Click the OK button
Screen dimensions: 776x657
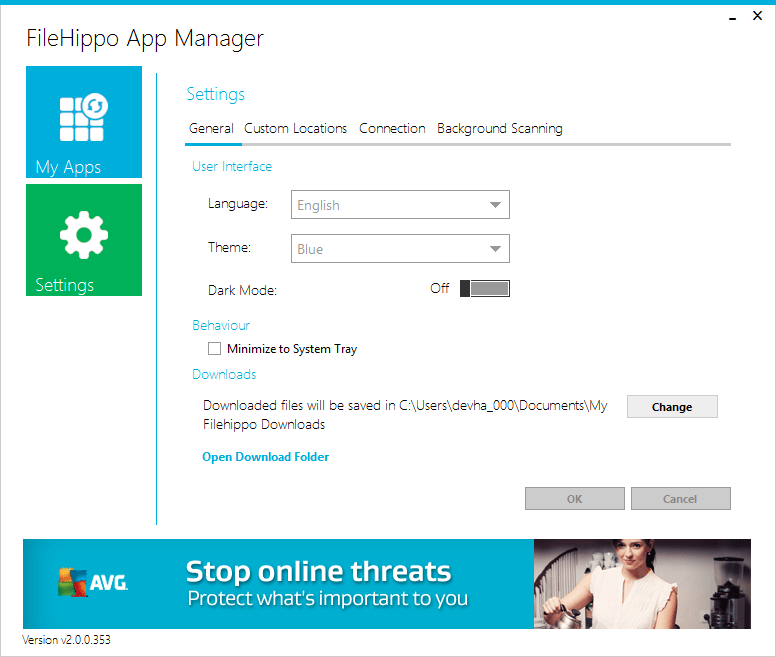tap(575, 499)
